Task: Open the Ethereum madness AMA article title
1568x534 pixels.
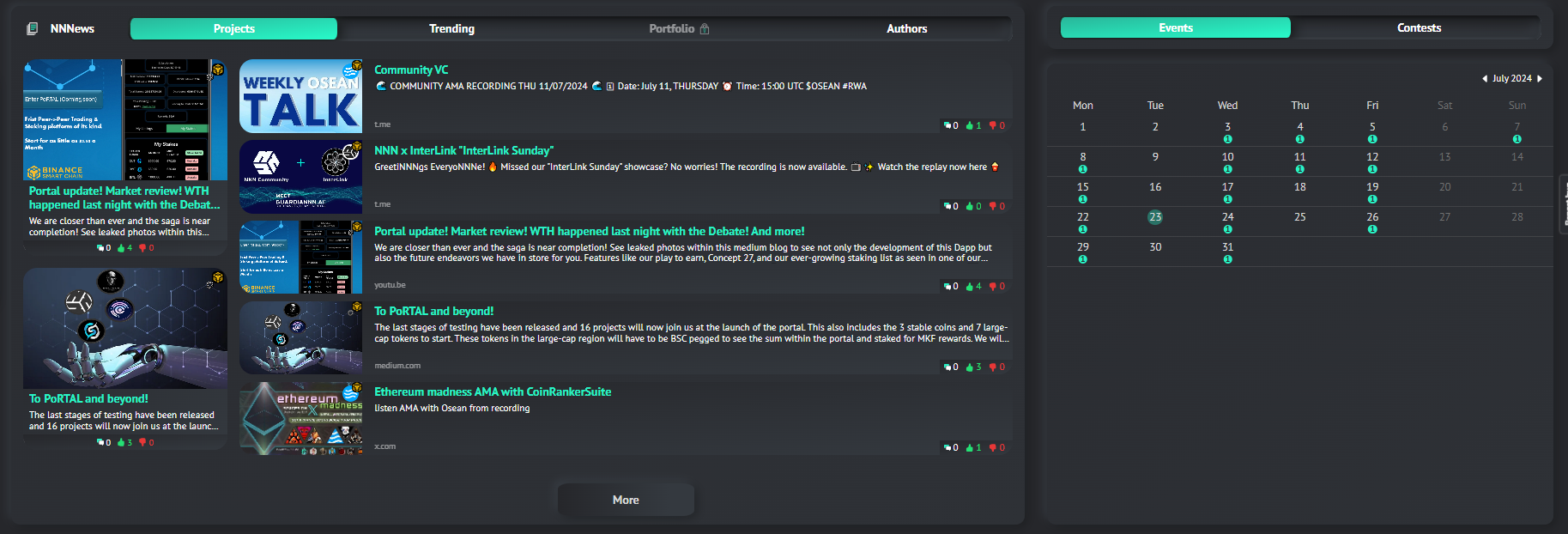Action: (493, 391)
